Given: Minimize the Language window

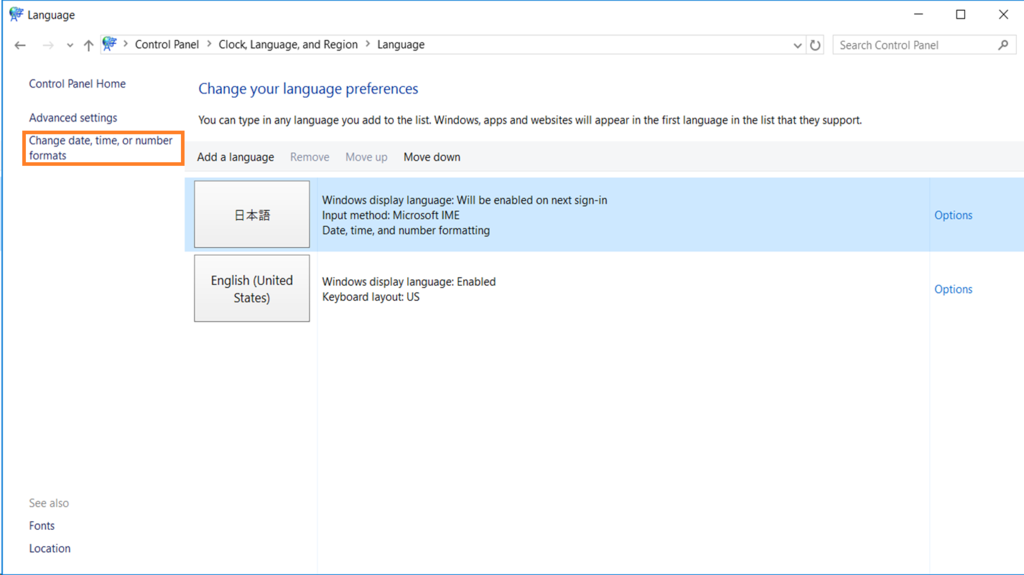Looking at the screenshot, I should 918,14.
